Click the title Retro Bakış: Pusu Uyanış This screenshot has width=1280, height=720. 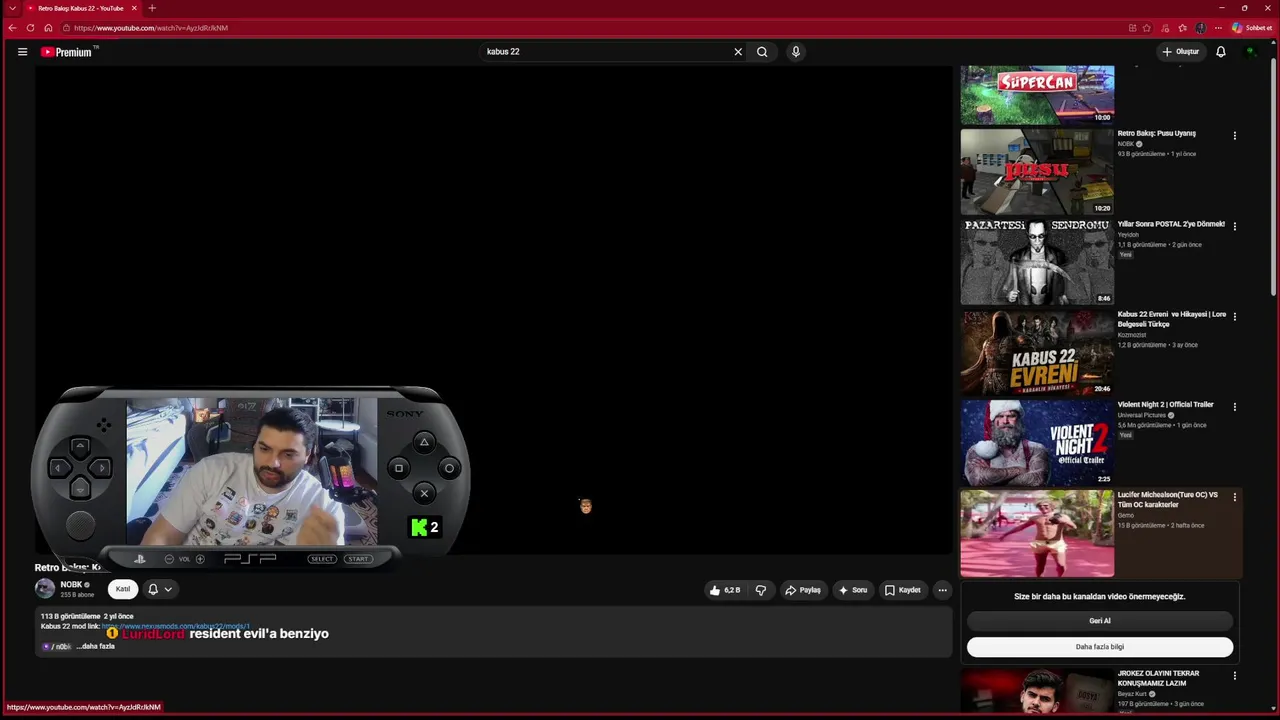click(x=1156, y=133)
